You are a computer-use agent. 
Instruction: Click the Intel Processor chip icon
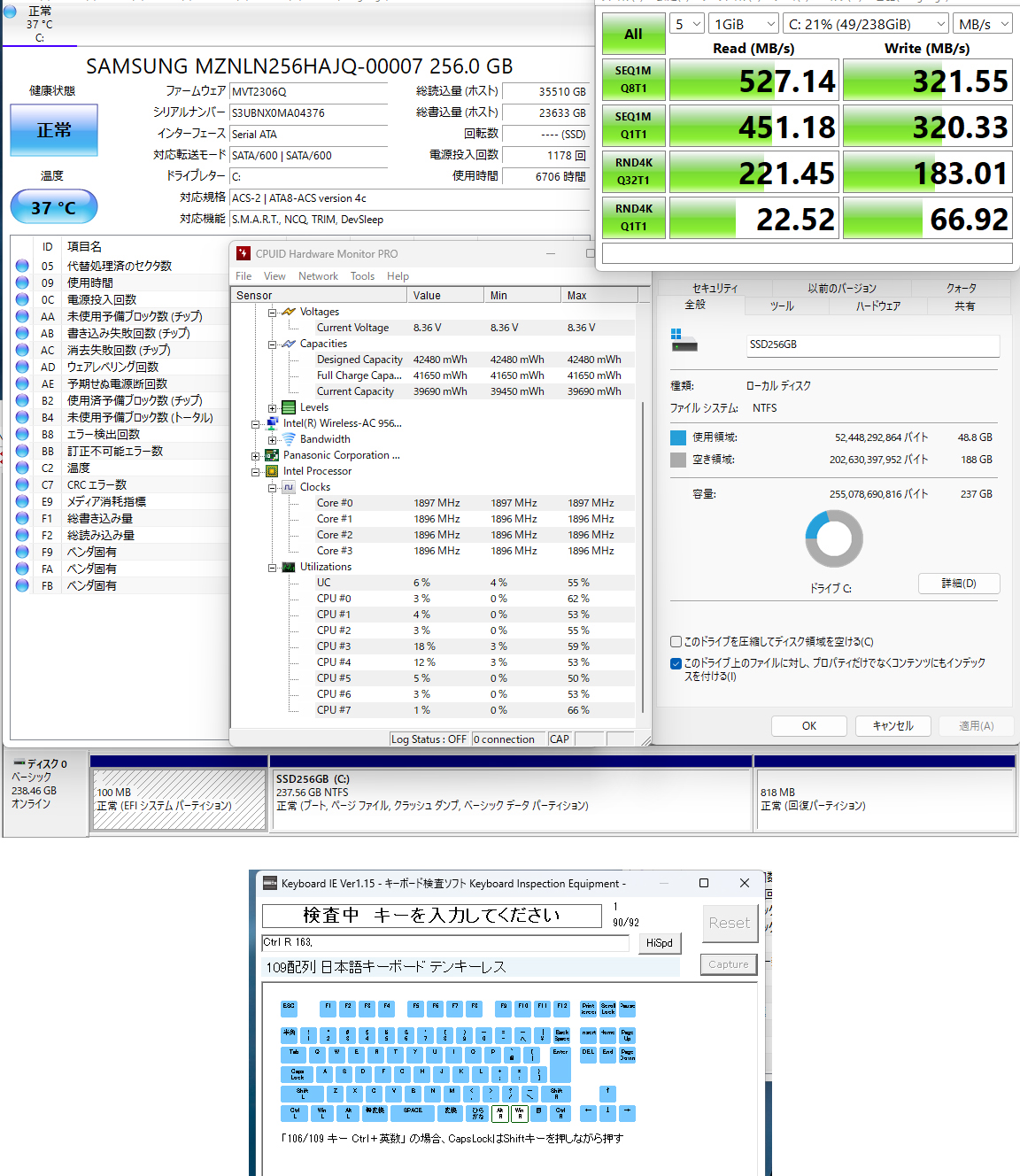272,471
